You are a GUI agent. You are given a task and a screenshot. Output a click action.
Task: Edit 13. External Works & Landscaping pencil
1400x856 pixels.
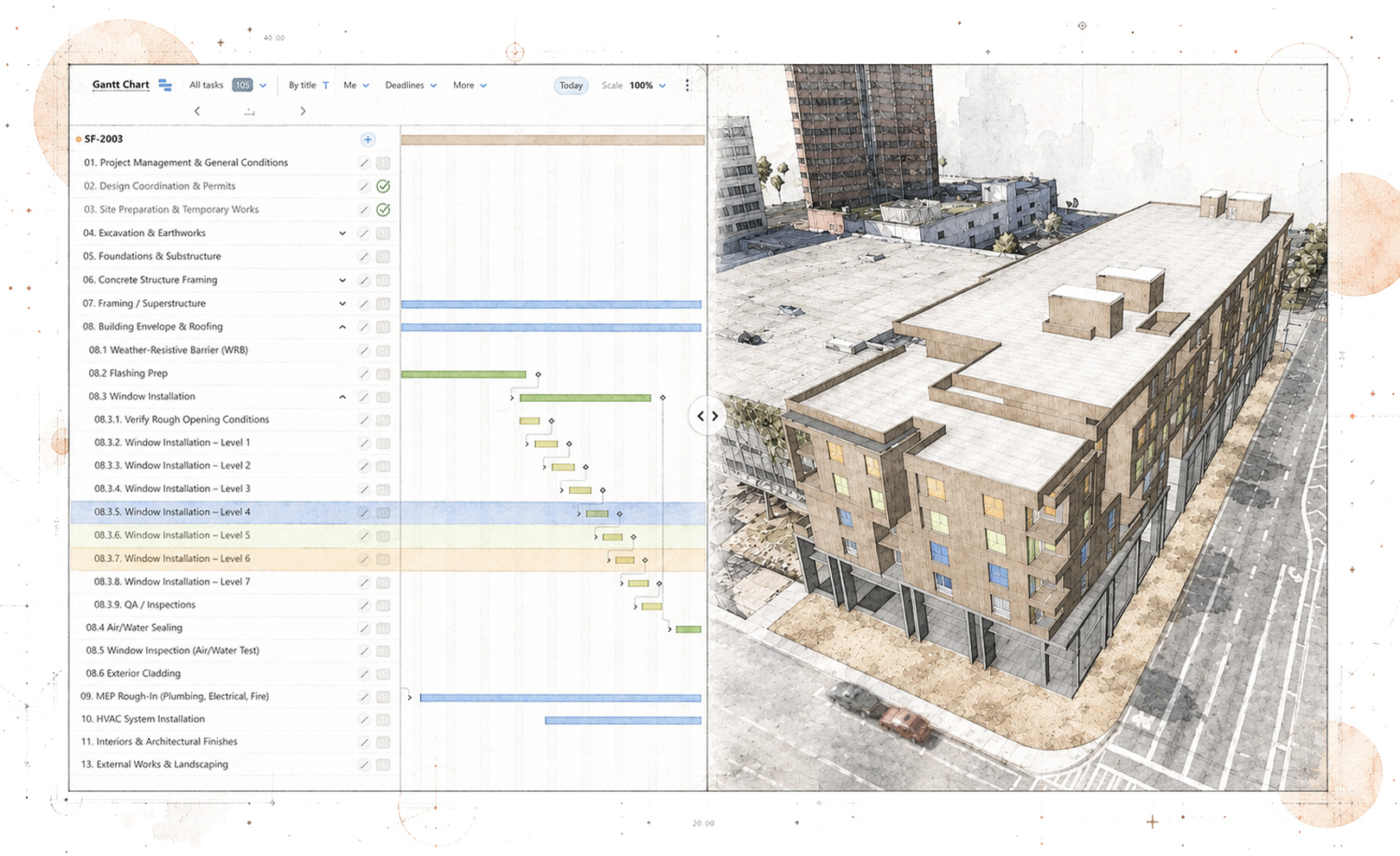(x=364, y=765)
